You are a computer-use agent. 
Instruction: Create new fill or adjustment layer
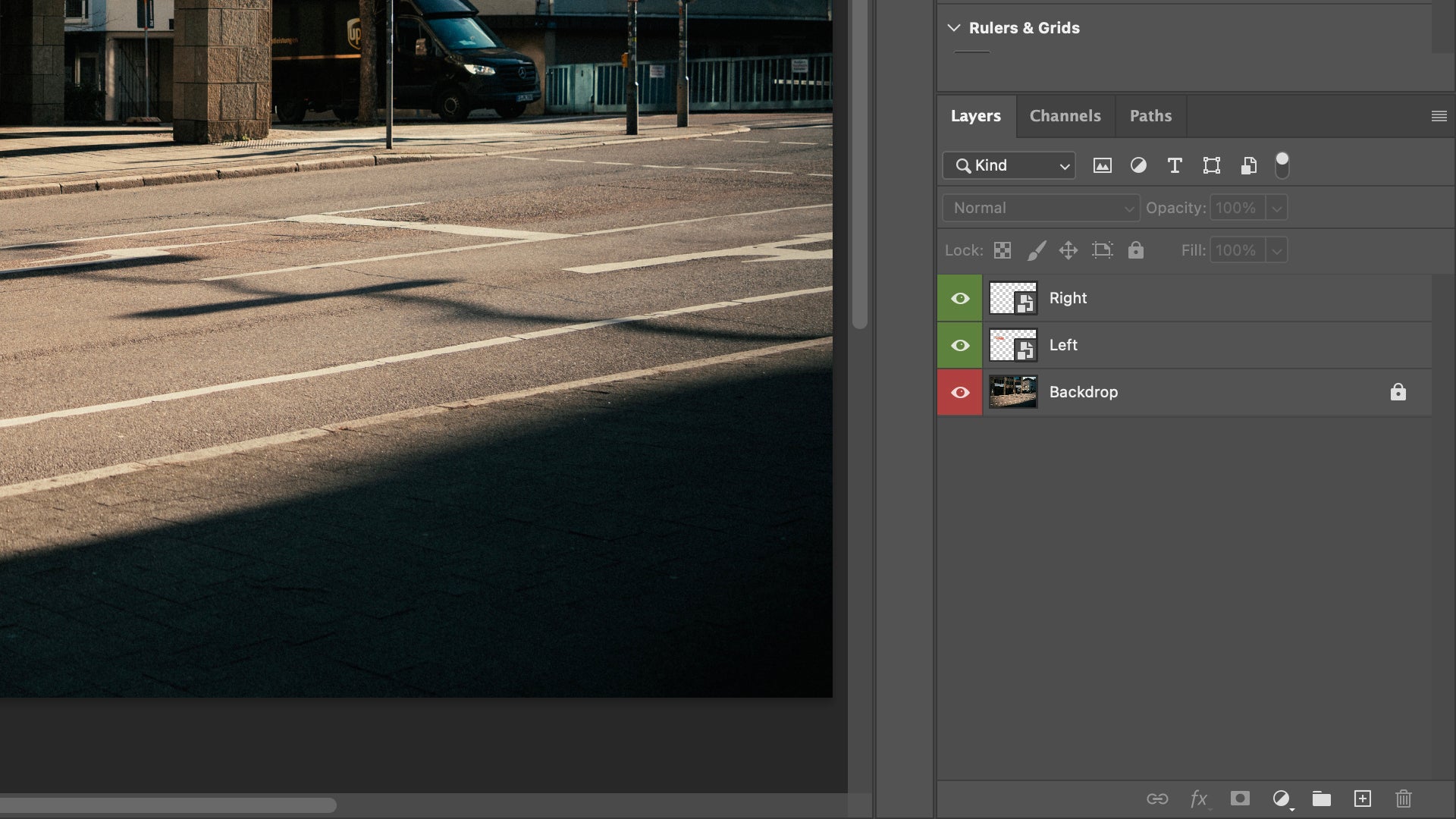click(1281, 799)
